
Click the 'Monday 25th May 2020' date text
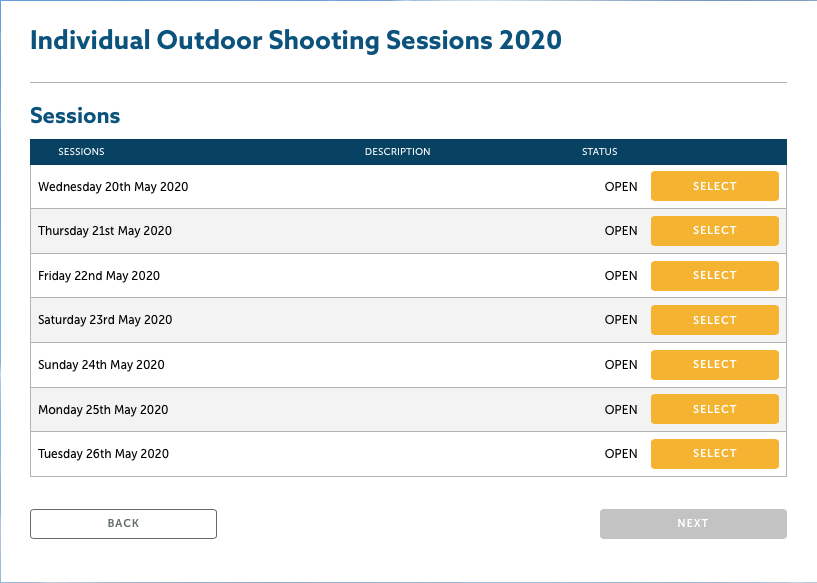pos(103,410)
